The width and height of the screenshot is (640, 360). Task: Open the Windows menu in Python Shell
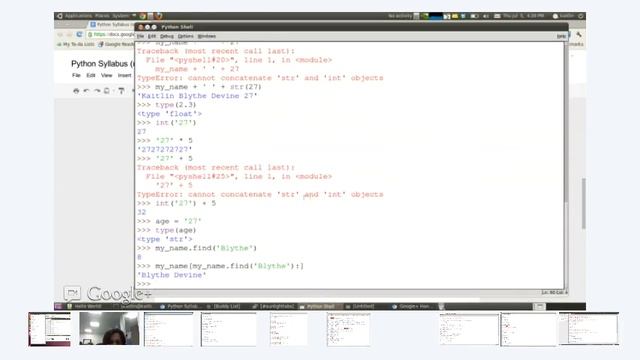coord(207,36)
